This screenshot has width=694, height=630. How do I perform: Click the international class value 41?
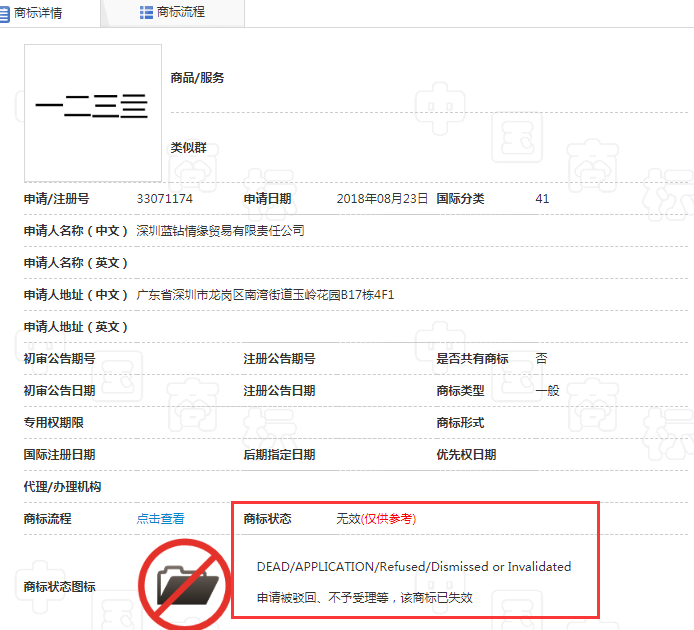click(542, 199)
